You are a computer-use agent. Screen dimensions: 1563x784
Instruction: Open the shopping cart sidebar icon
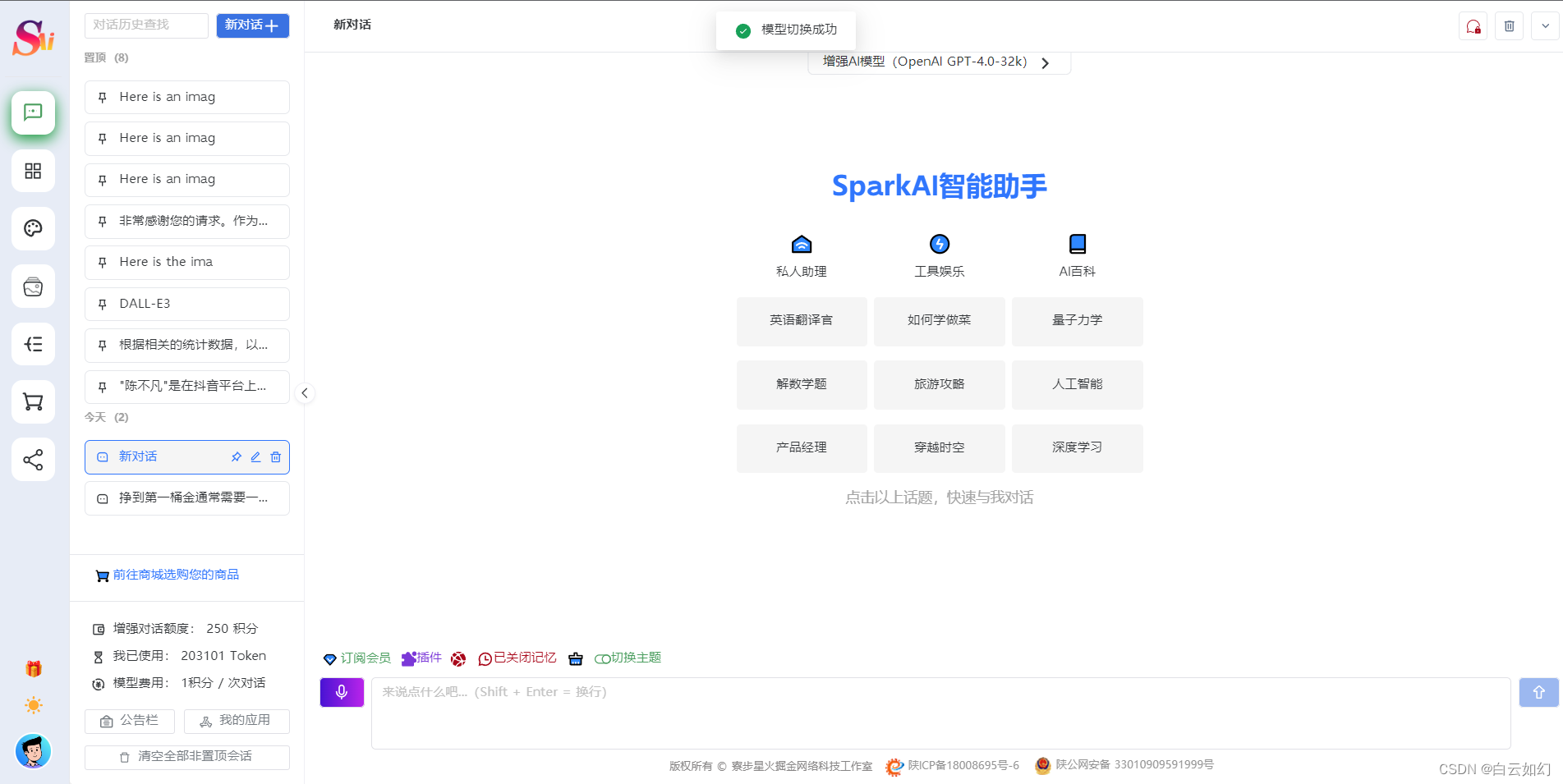[x=33, y=402]
